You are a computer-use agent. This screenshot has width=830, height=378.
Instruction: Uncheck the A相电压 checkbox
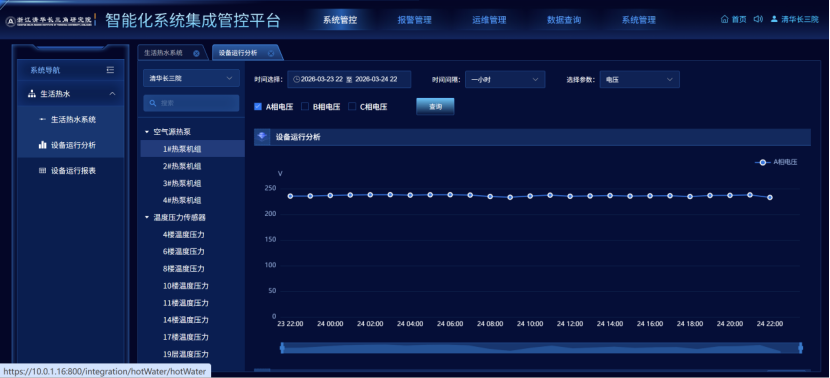258,106
